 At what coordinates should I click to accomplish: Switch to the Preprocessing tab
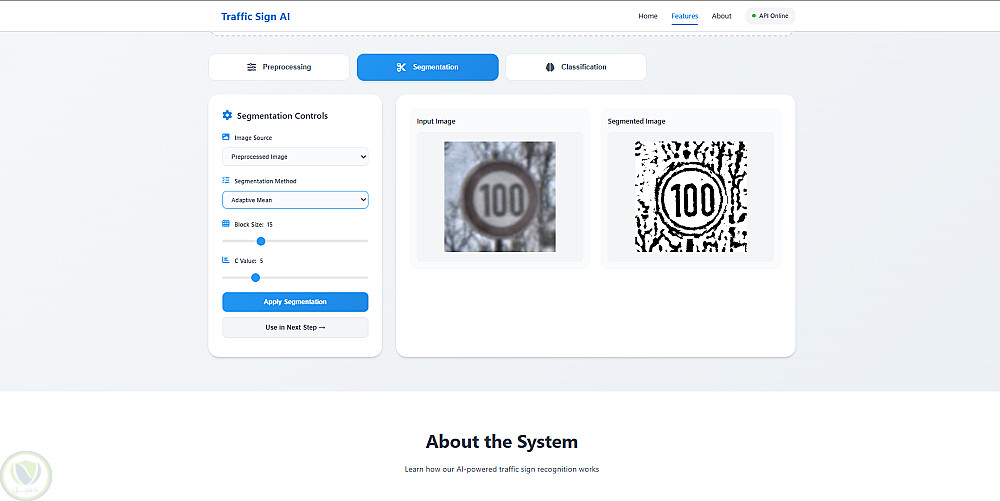point(279,67)
